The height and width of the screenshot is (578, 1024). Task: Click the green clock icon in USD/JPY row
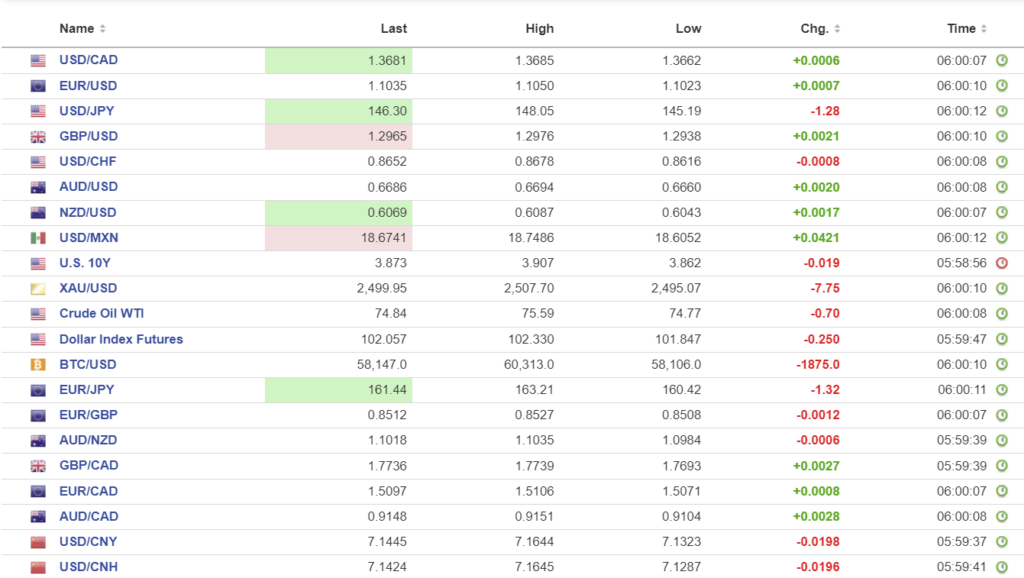click(x=1001, y=111)
